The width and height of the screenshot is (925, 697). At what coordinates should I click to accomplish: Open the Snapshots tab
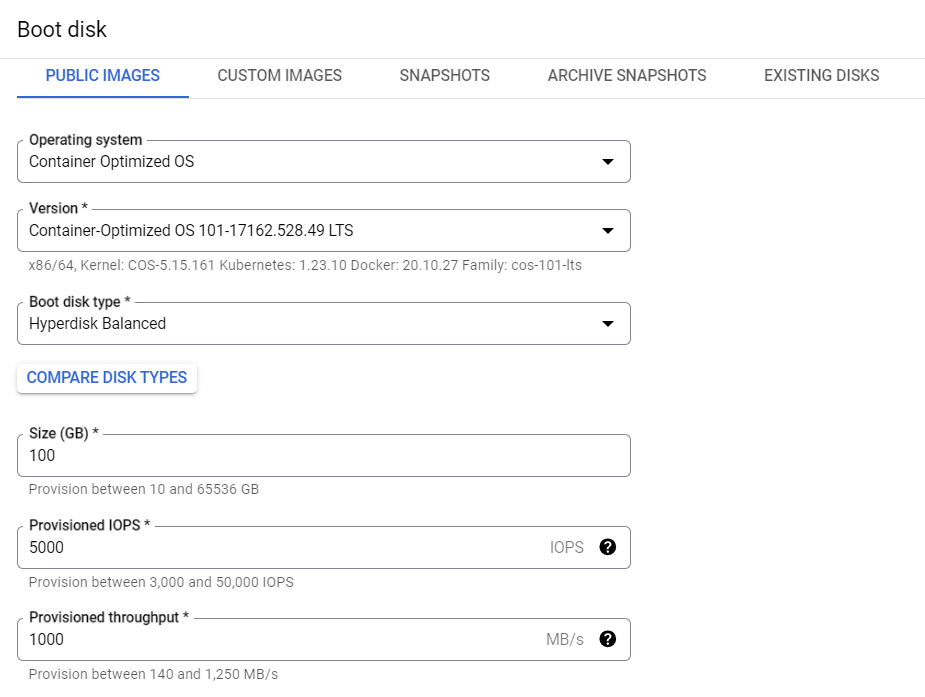[x=444, y=76]
